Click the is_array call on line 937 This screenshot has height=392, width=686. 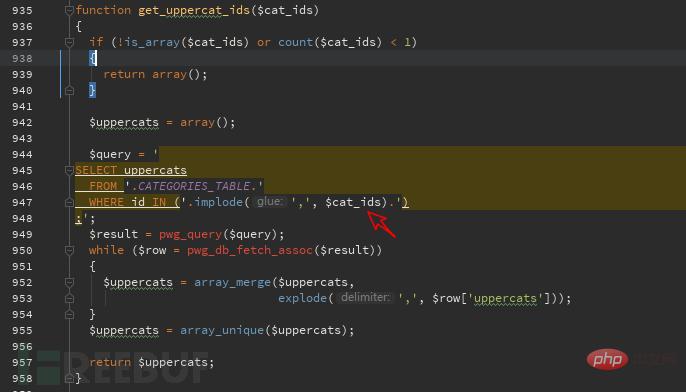[x=152, y=42]
